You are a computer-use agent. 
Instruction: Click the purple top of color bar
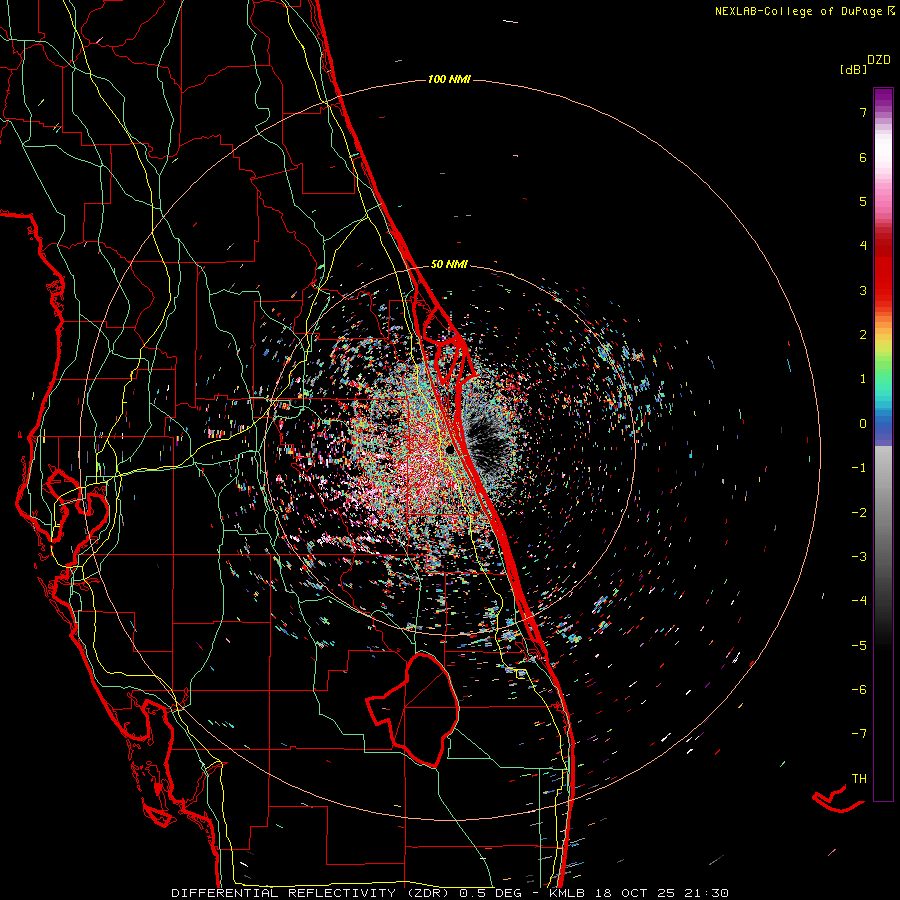883,98
